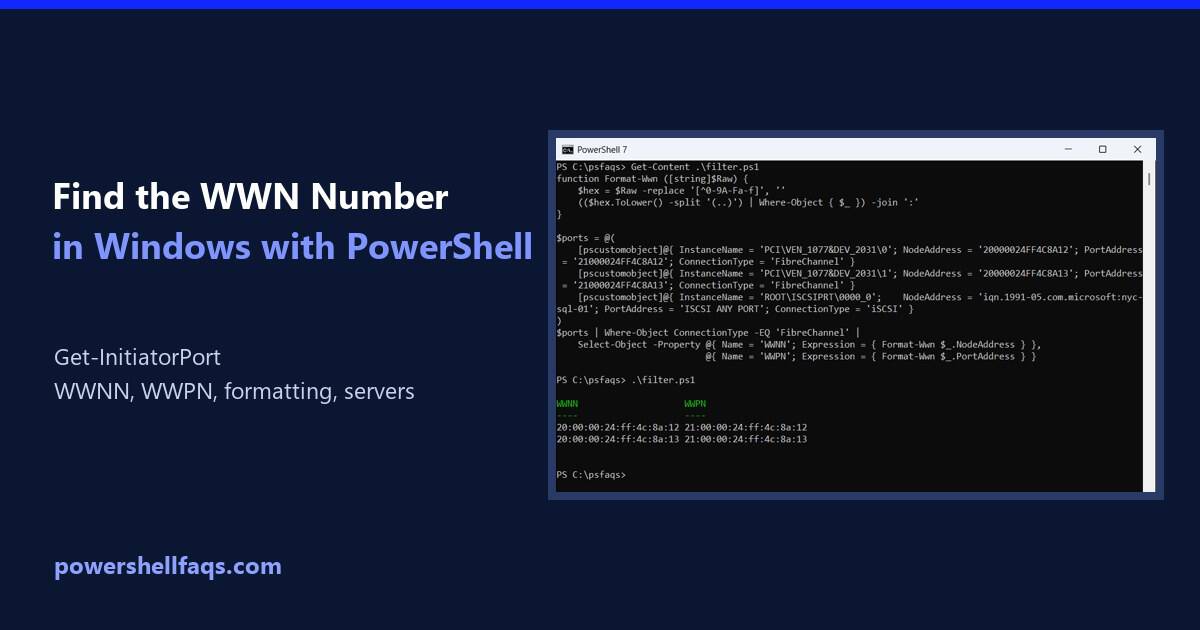1200x630 pixels.
Task: Click the 'WWNN, WWPN, formatting, servers' line
Action: 235,391
